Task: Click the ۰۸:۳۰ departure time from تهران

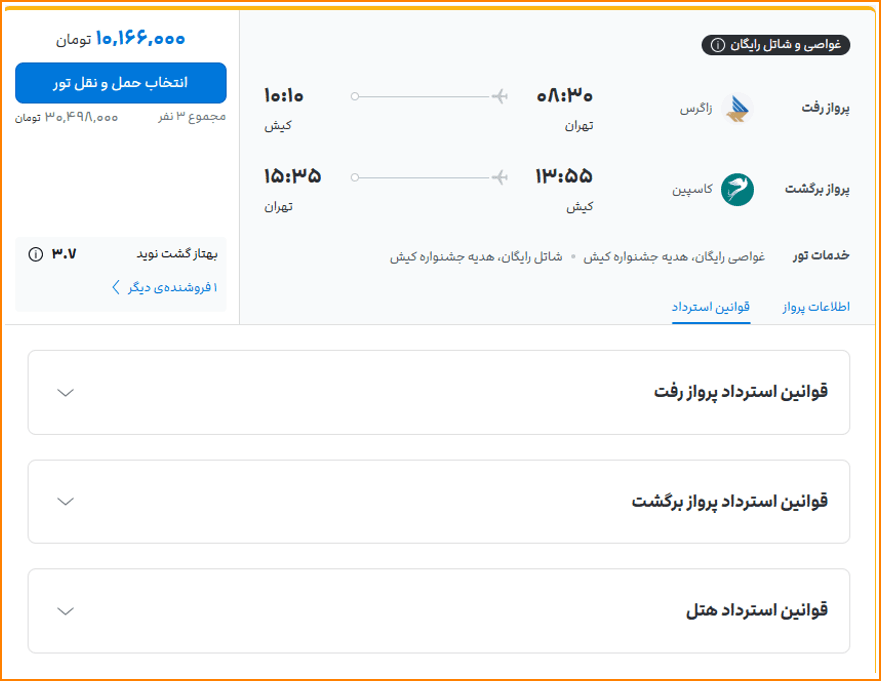Action: [565, 96]
